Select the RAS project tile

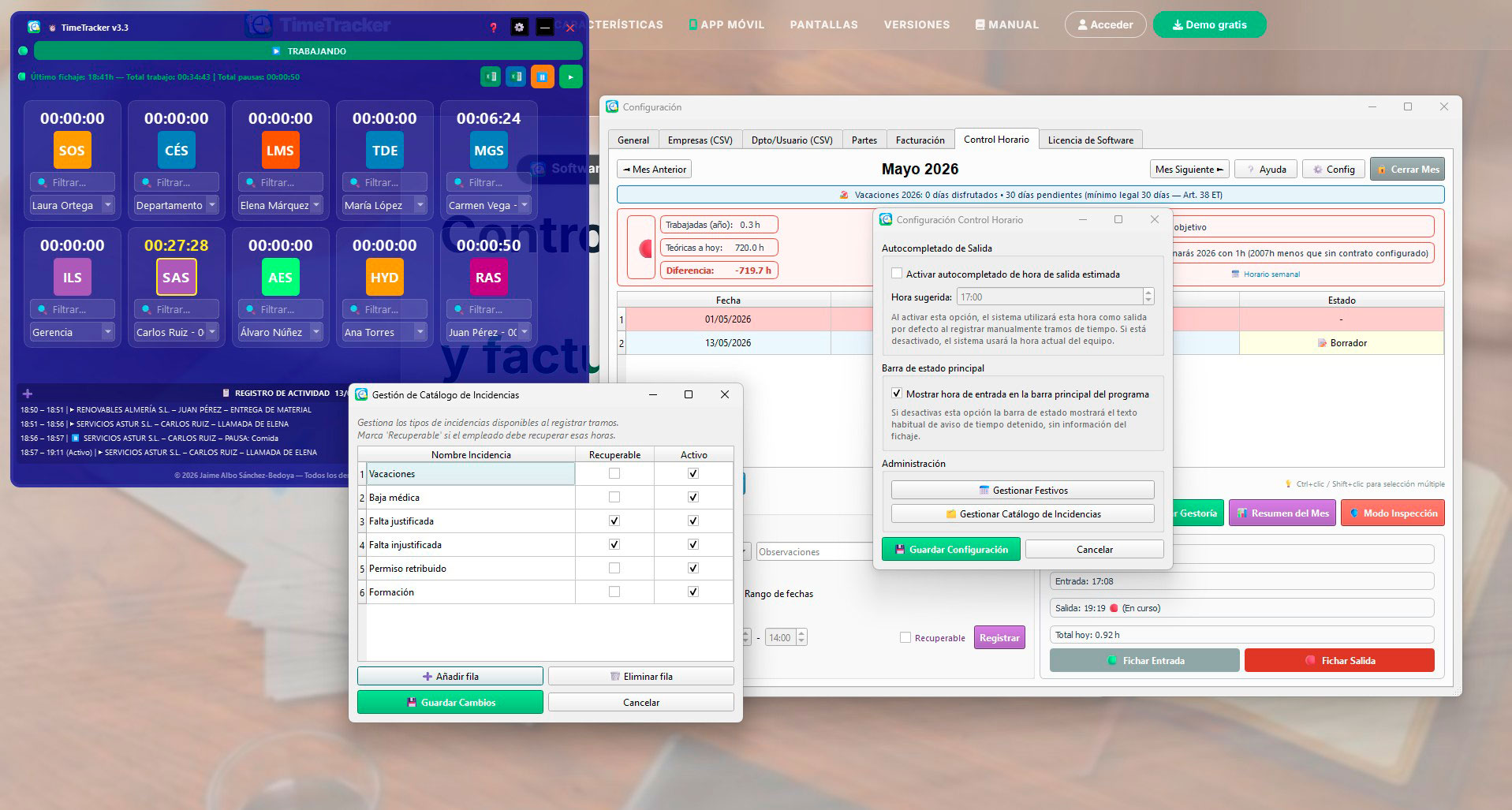488,278
